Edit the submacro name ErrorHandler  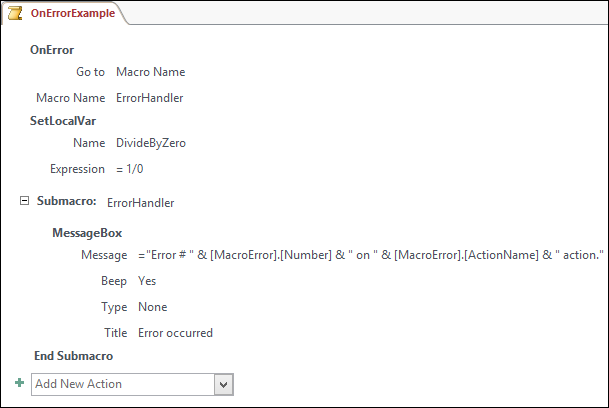click(140, 203)
